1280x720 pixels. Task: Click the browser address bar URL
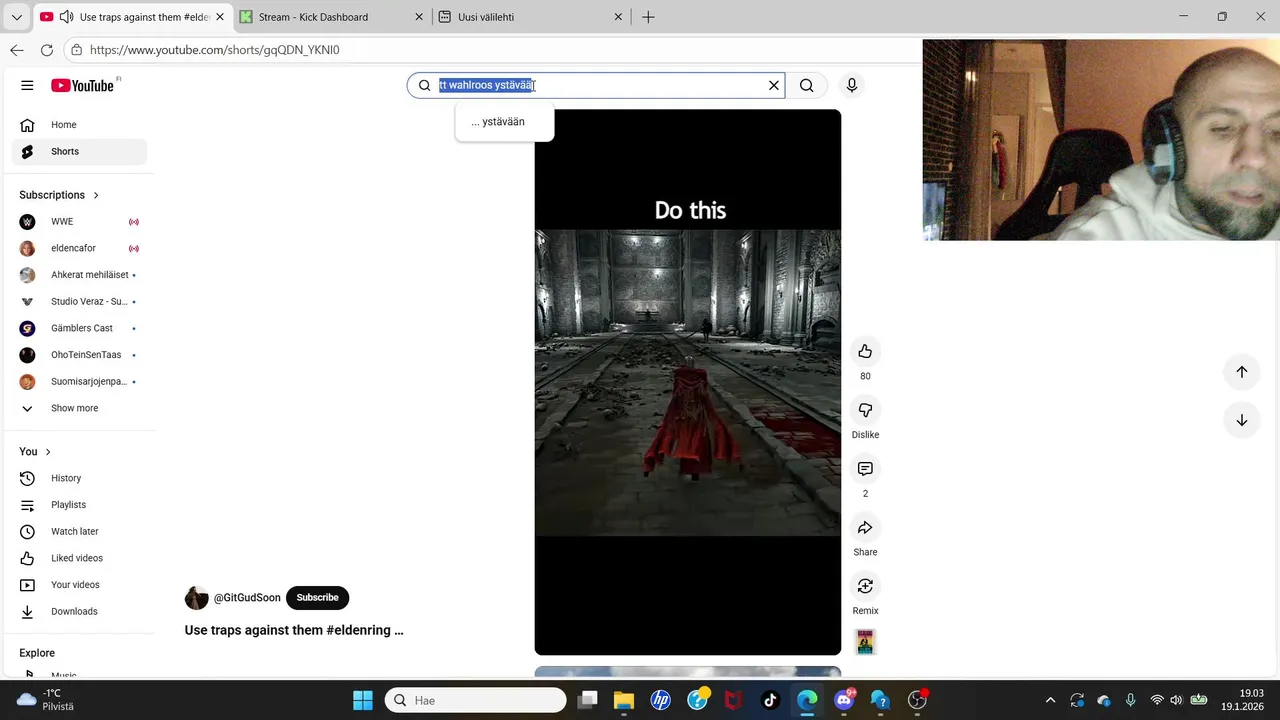[215, 50]
